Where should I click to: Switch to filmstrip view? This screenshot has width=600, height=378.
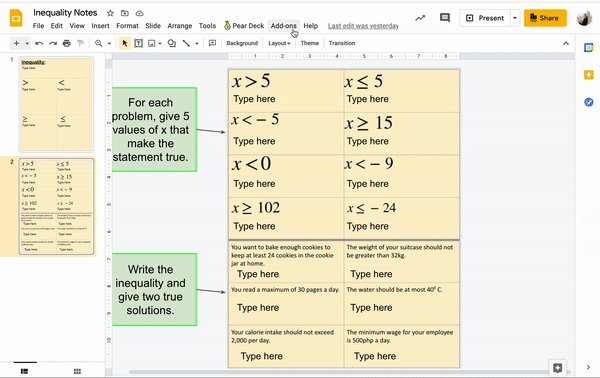pos(24,371)
